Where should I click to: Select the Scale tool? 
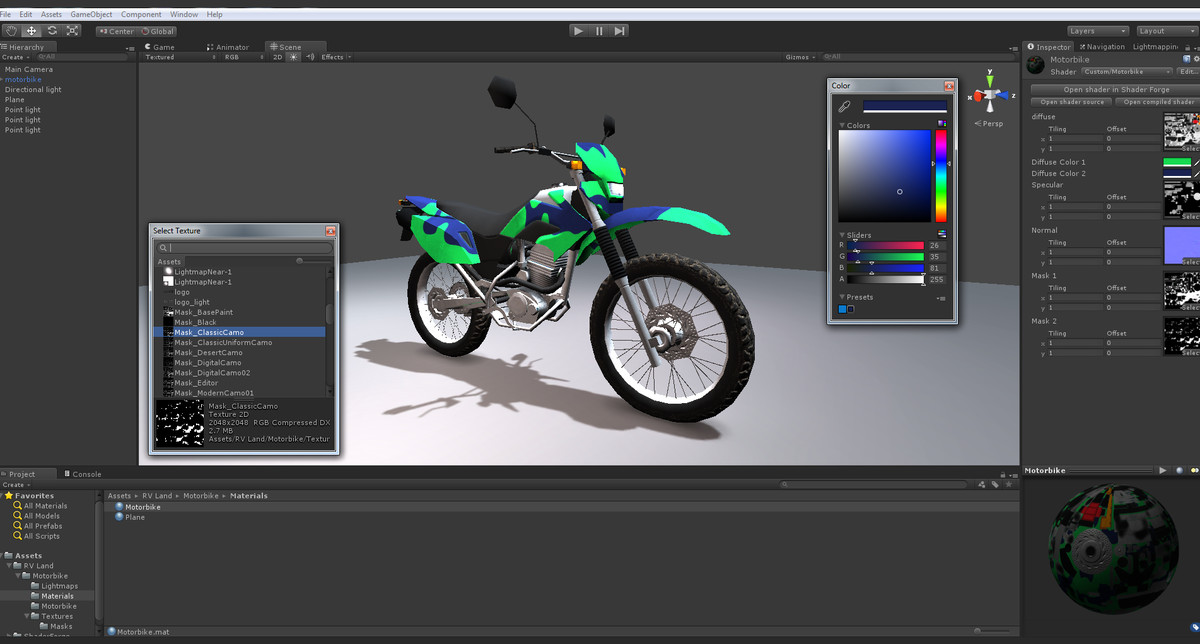73,31
